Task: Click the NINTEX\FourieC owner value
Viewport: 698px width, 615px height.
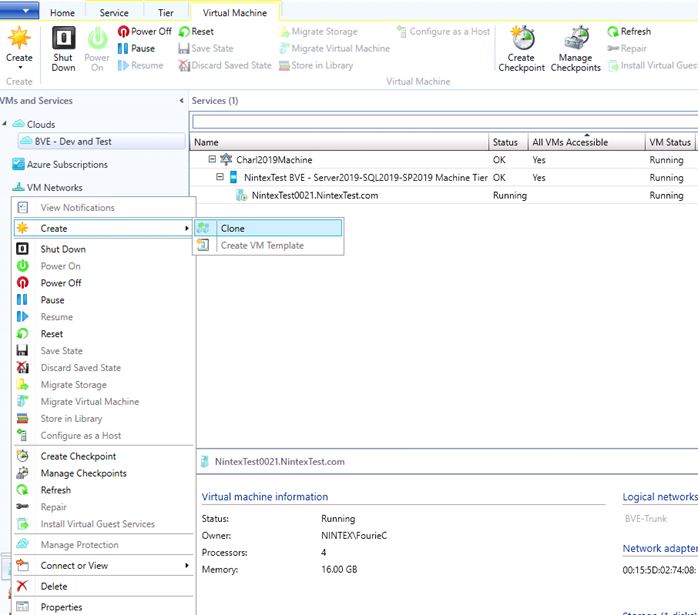Action: (354, 536)
